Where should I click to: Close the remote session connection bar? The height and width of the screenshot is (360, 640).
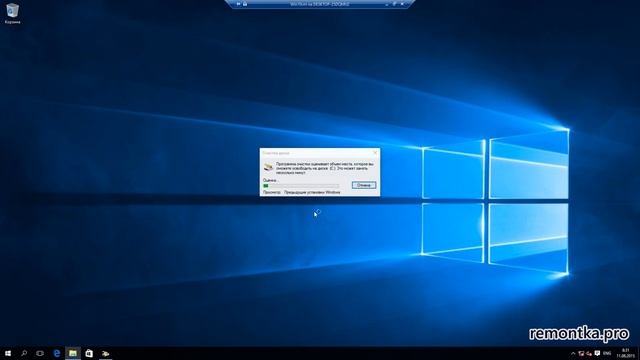click(x=402, y=4)
